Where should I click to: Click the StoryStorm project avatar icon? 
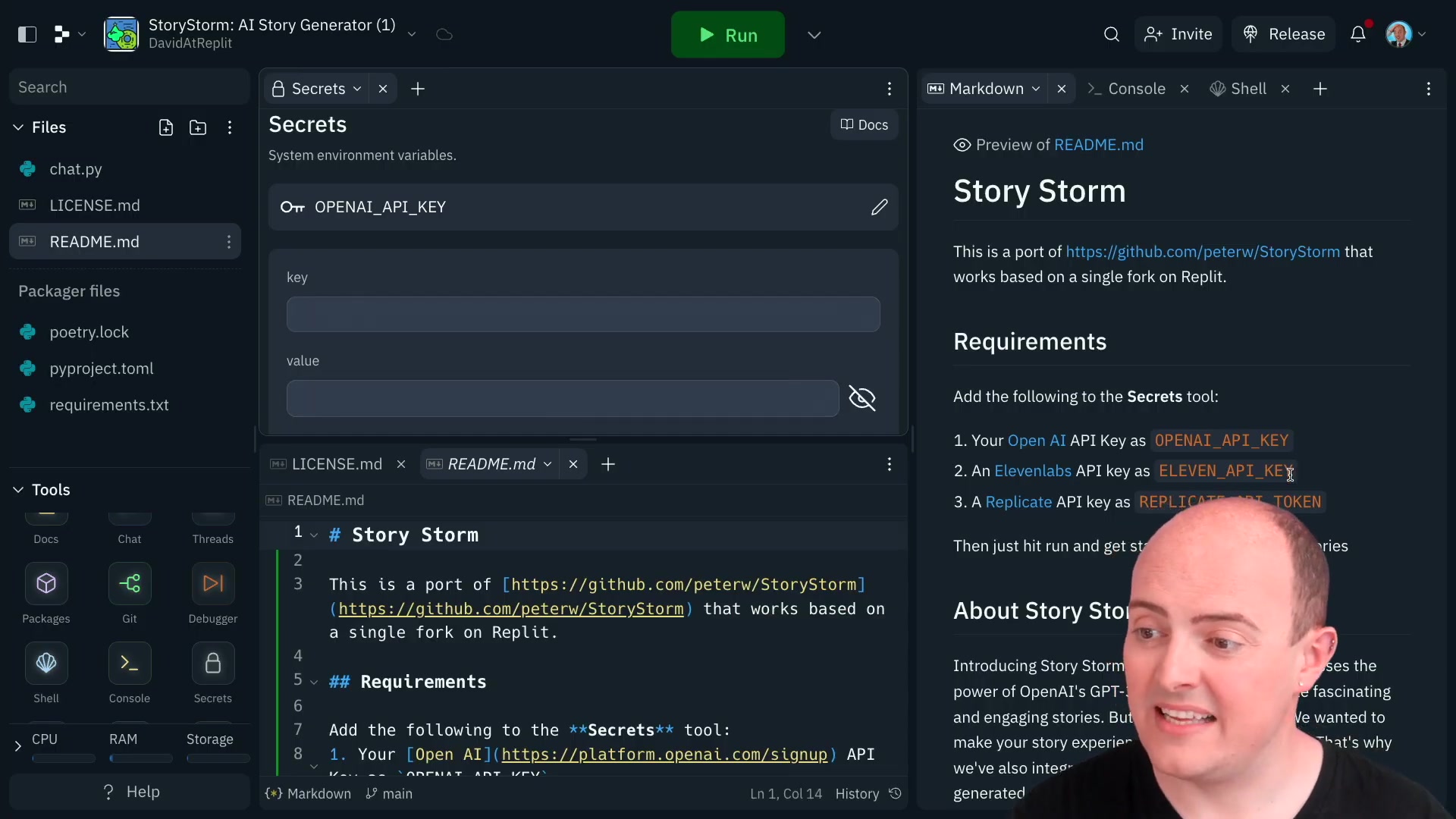(x=121, y=34)
